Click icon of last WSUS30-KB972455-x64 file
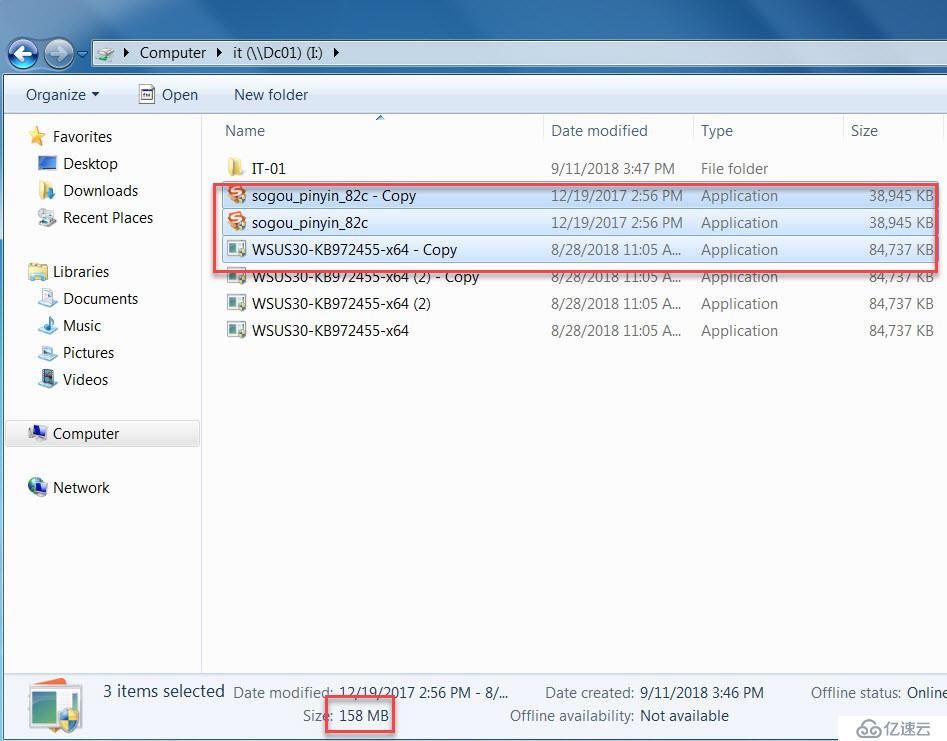Screen dimensions: 947x741 coord(236,330)
